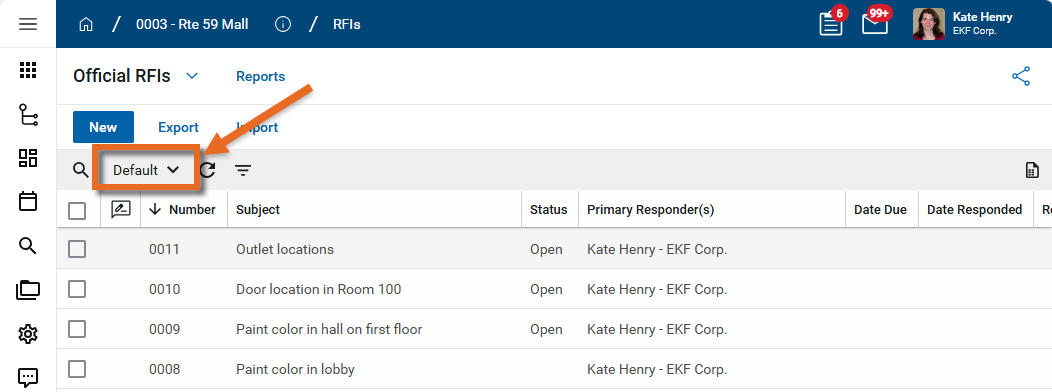1052x392 pixels.
Task: Click the New button
Action: [x=103, y=127]
